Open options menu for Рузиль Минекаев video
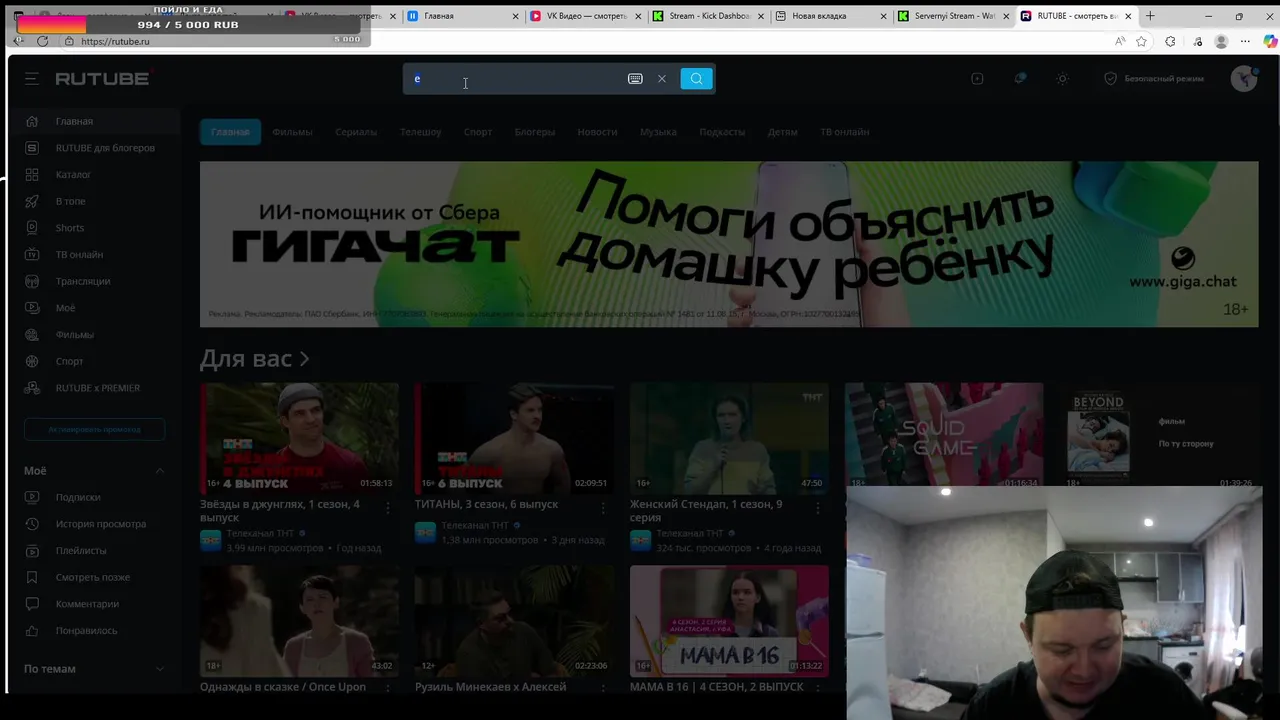 603,689
